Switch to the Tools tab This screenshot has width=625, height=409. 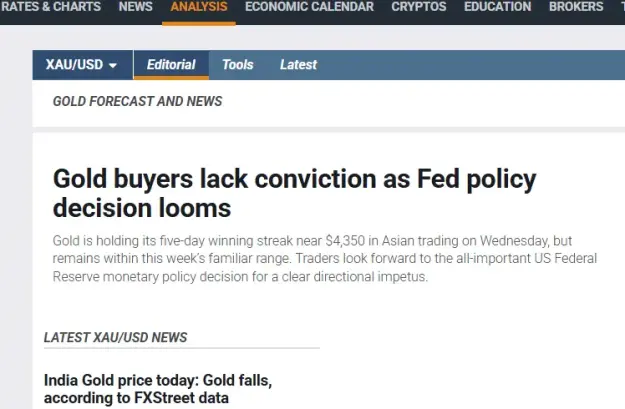[x=238, y=65]
